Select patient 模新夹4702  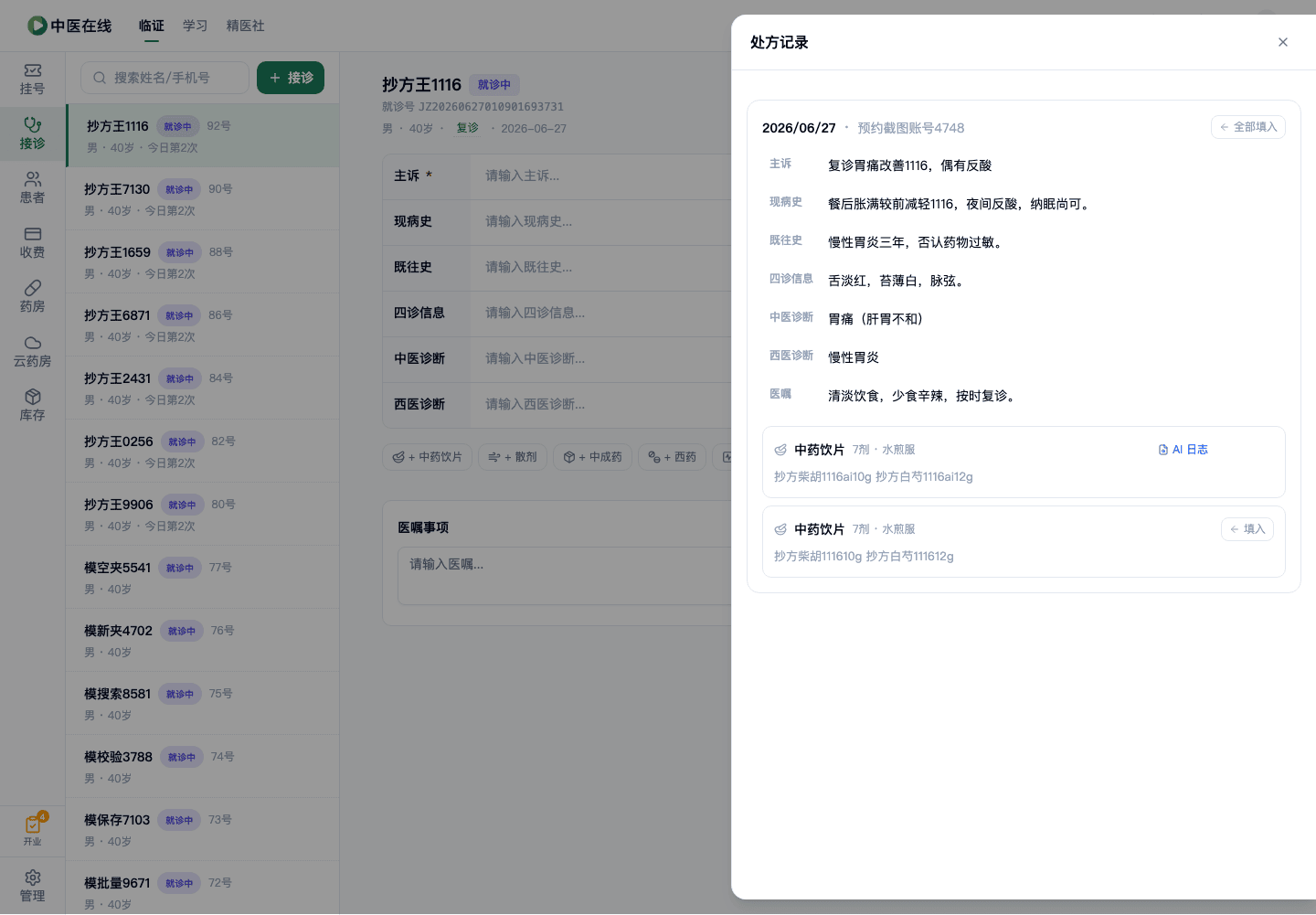[x=203, y=641]
